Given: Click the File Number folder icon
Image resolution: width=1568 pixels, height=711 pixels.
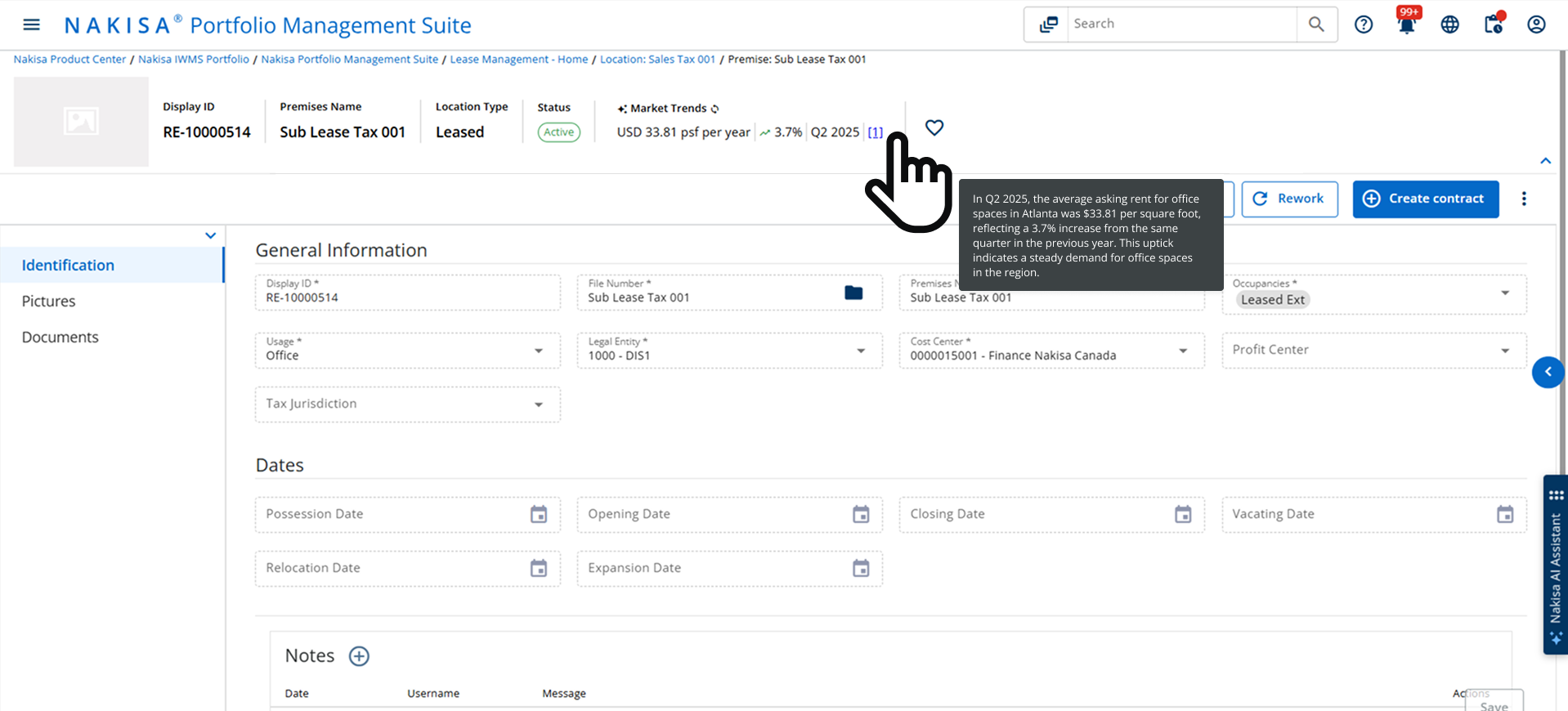Looking at the screenshot, I should 853,293.
